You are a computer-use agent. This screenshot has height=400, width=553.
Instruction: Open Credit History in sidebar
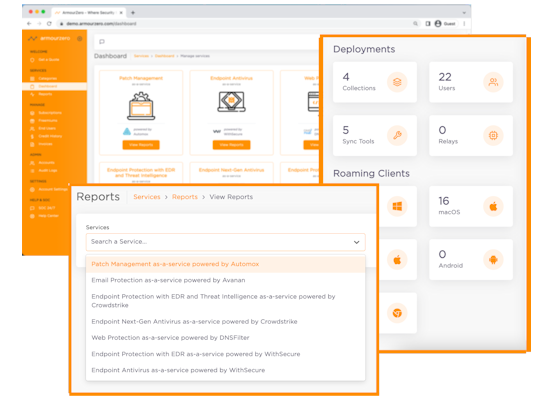[46, 136]
